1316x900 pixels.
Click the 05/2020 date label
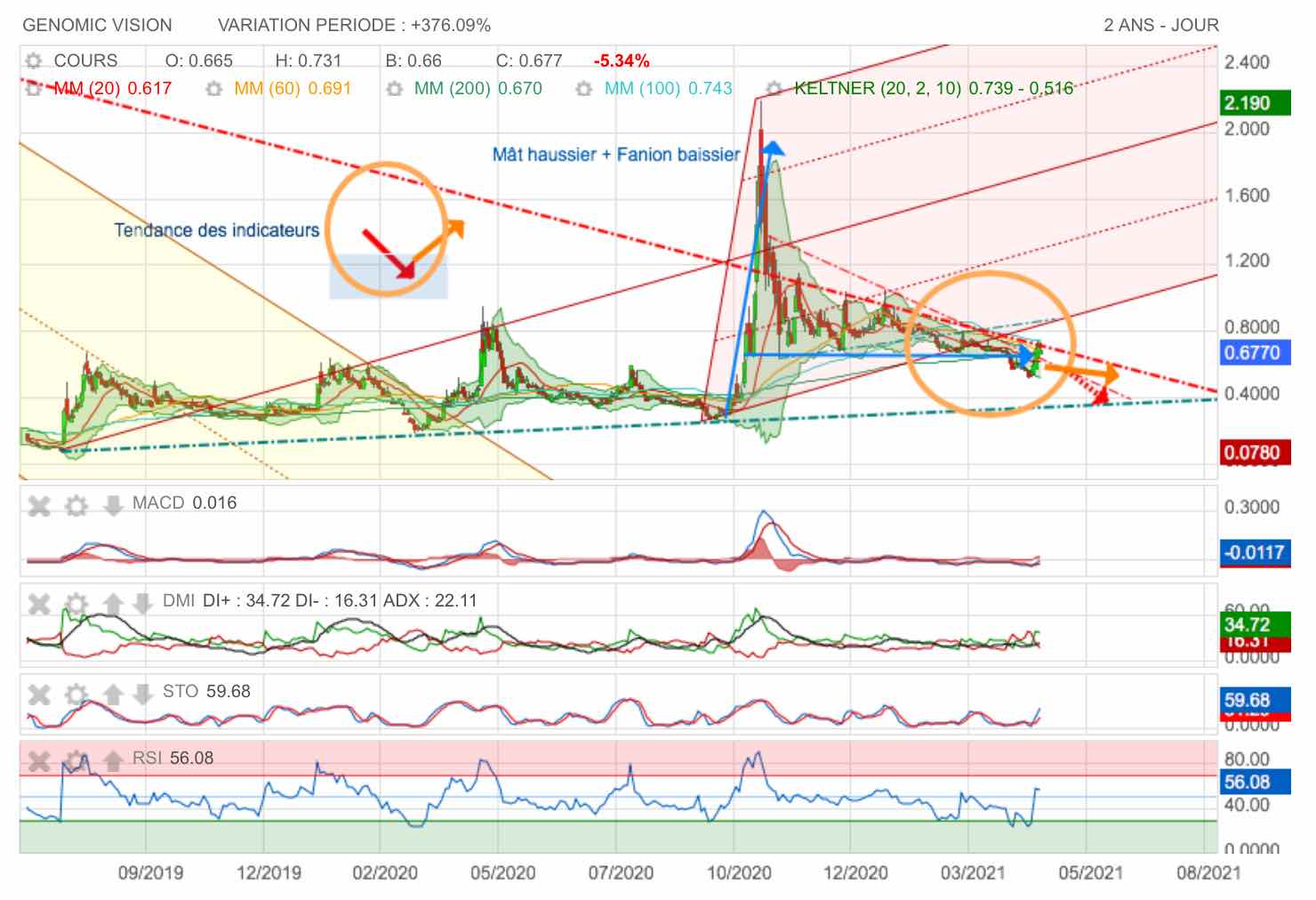tap(502, 872)
